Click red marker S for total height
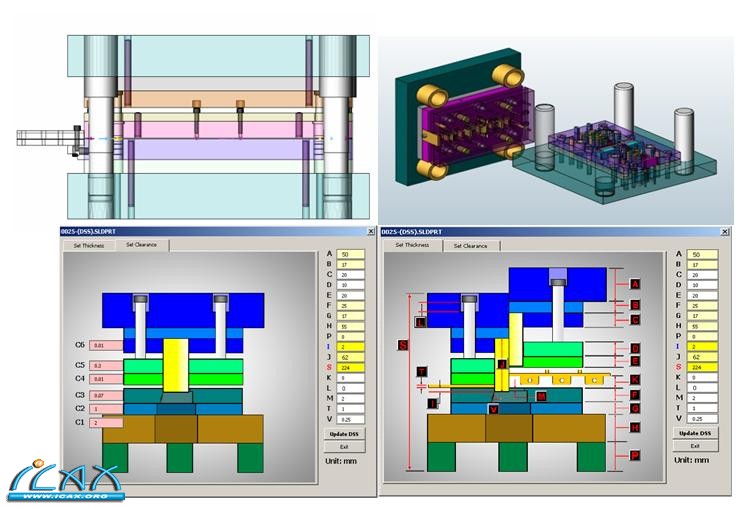The width and height of the screenshot is (744, 508). click(x=403, y=345)
